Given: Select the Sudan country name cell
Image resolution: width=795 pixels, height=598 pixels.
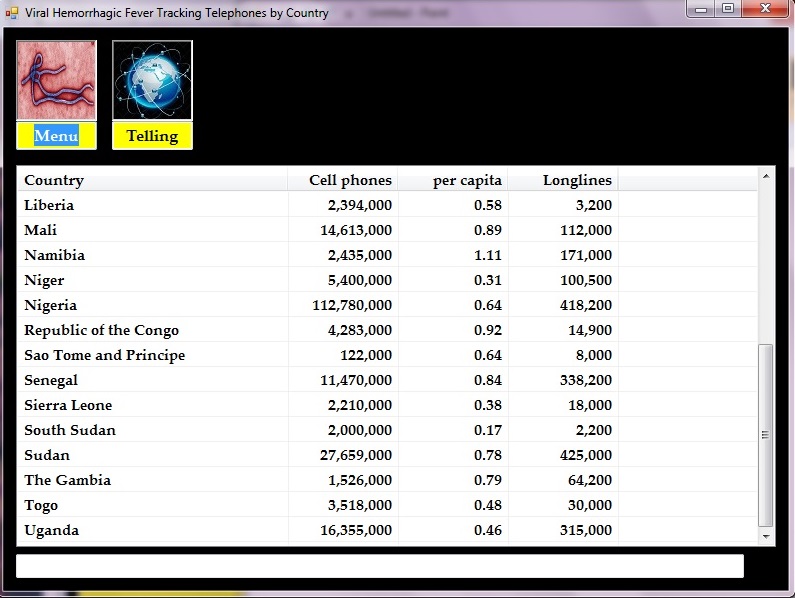Looking at the screenshot, I should coord(47,455).
